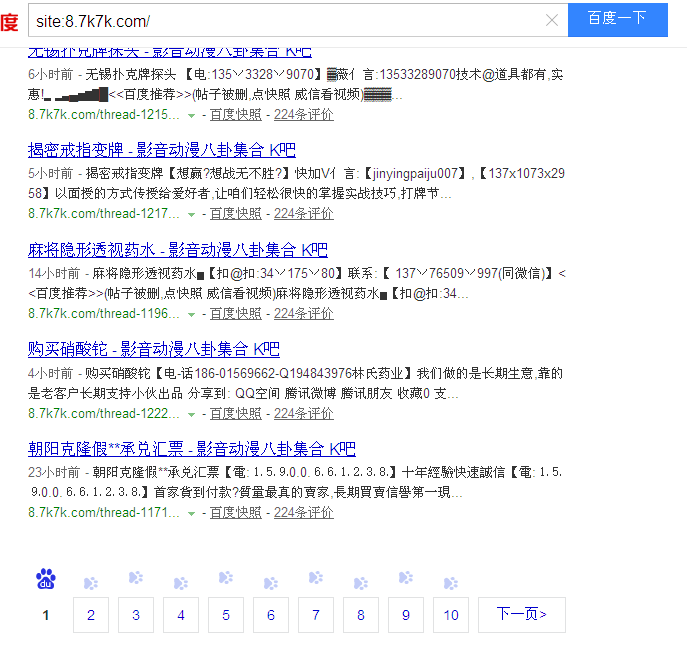
Task: Click the paw icon above page 7
Action: pyautogui.click(x=315, y=578)
